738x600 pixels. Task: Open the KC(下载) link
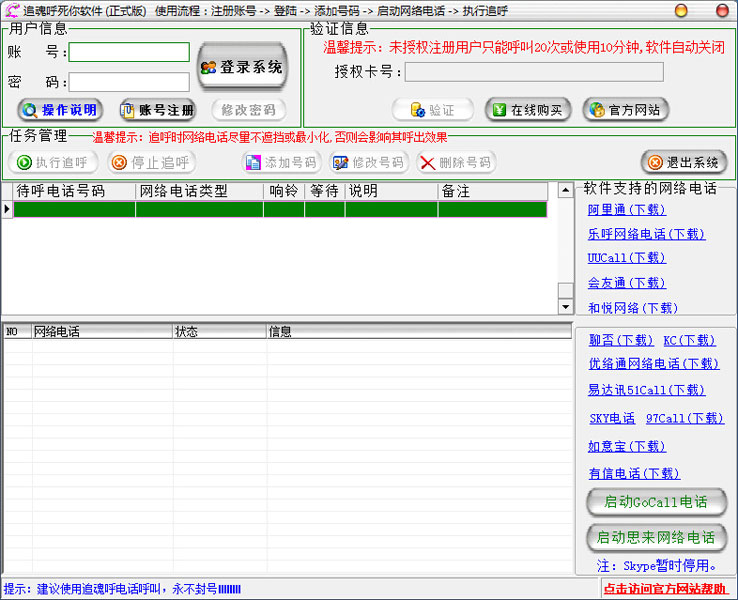tap(689, 340)
